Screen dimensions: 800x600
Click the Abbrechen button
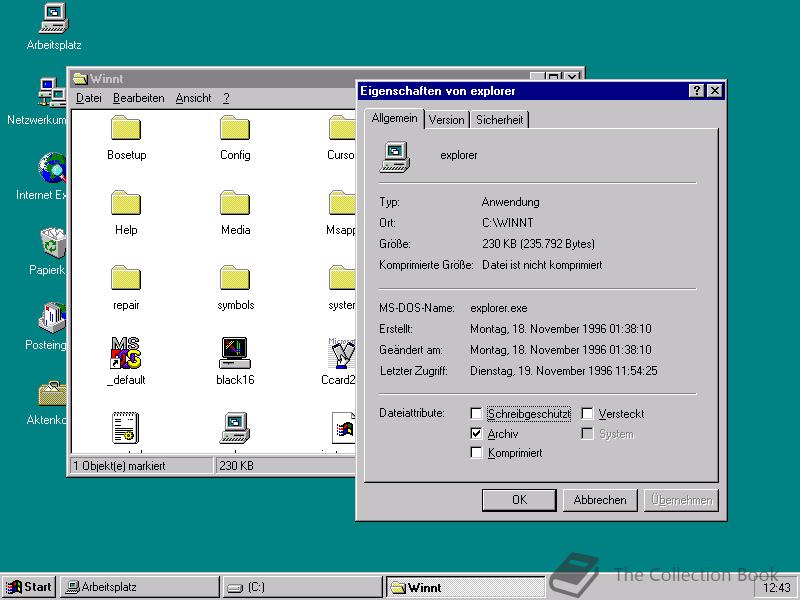coord(600,500)
